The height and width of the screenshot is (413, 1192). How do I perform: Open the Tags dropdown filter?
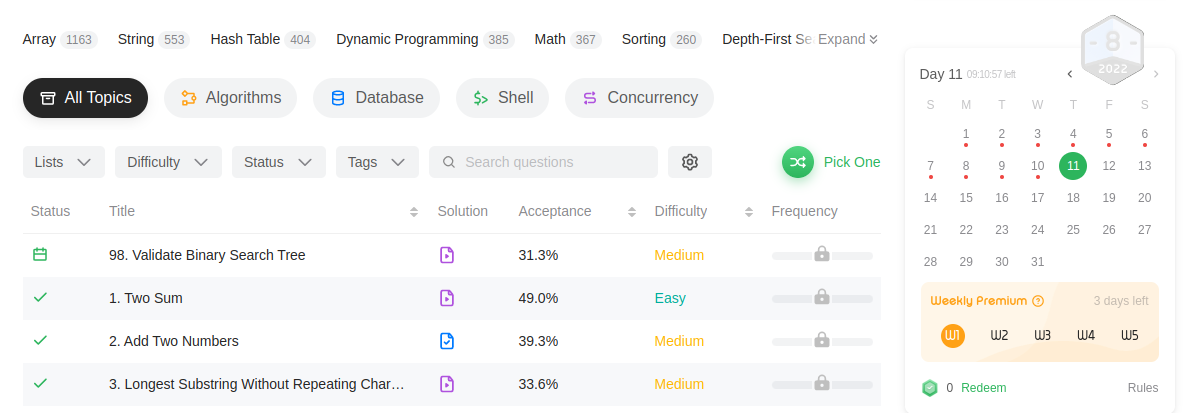point(376,162)
